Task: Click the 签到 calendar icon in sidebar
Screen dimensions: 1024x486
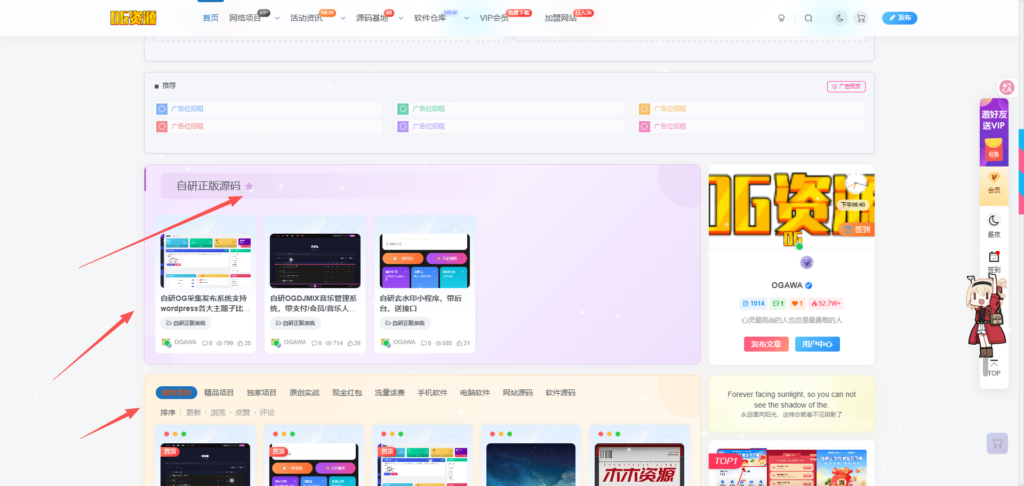Action: 993,261
